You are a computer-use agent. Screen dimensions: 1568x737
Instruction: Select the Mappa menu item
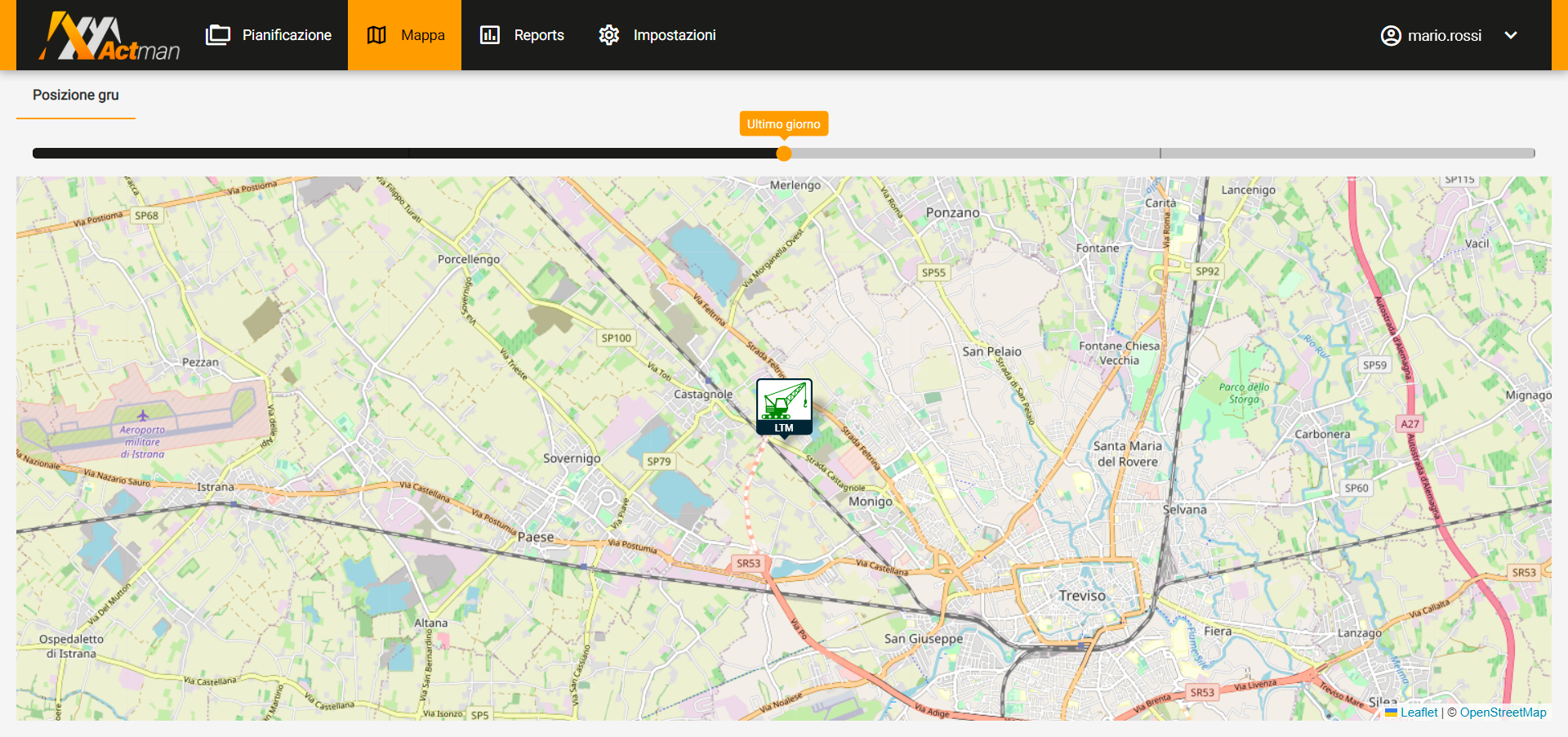click(x=405, y=35)
